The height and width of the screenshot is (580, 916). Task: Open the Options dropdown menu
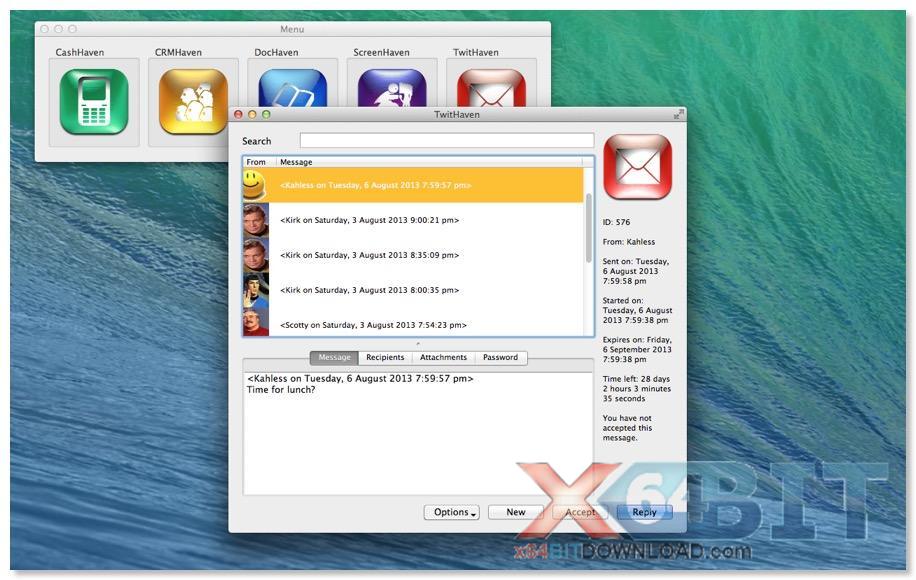(x=451, y=512)
